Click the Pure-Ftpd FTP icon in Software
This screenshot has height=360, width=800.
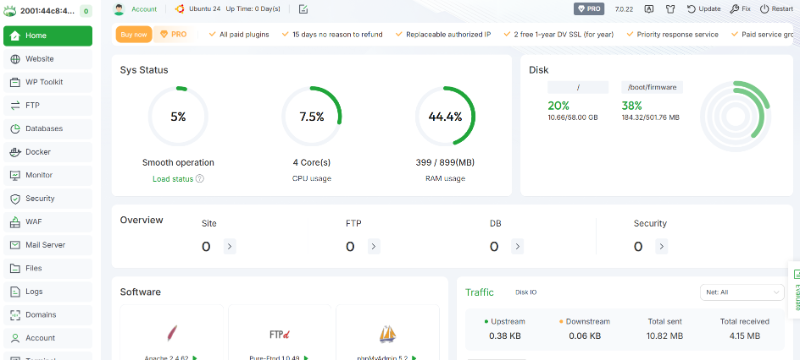tap(280, 335)
